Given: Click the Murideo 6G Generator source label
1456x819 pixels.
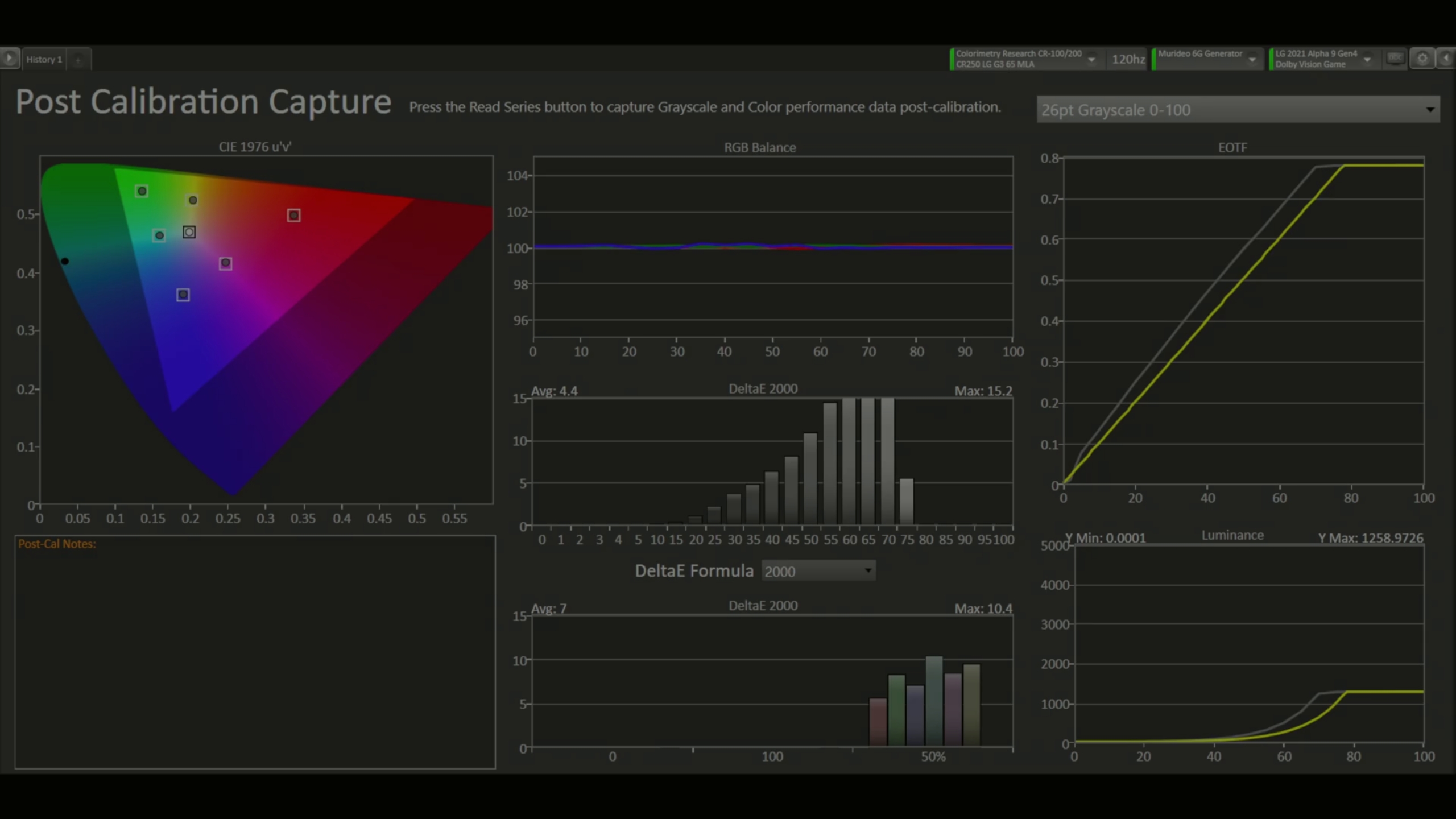Looking at the screenshot, I should pyautogui.click(x=1200, y=53).
